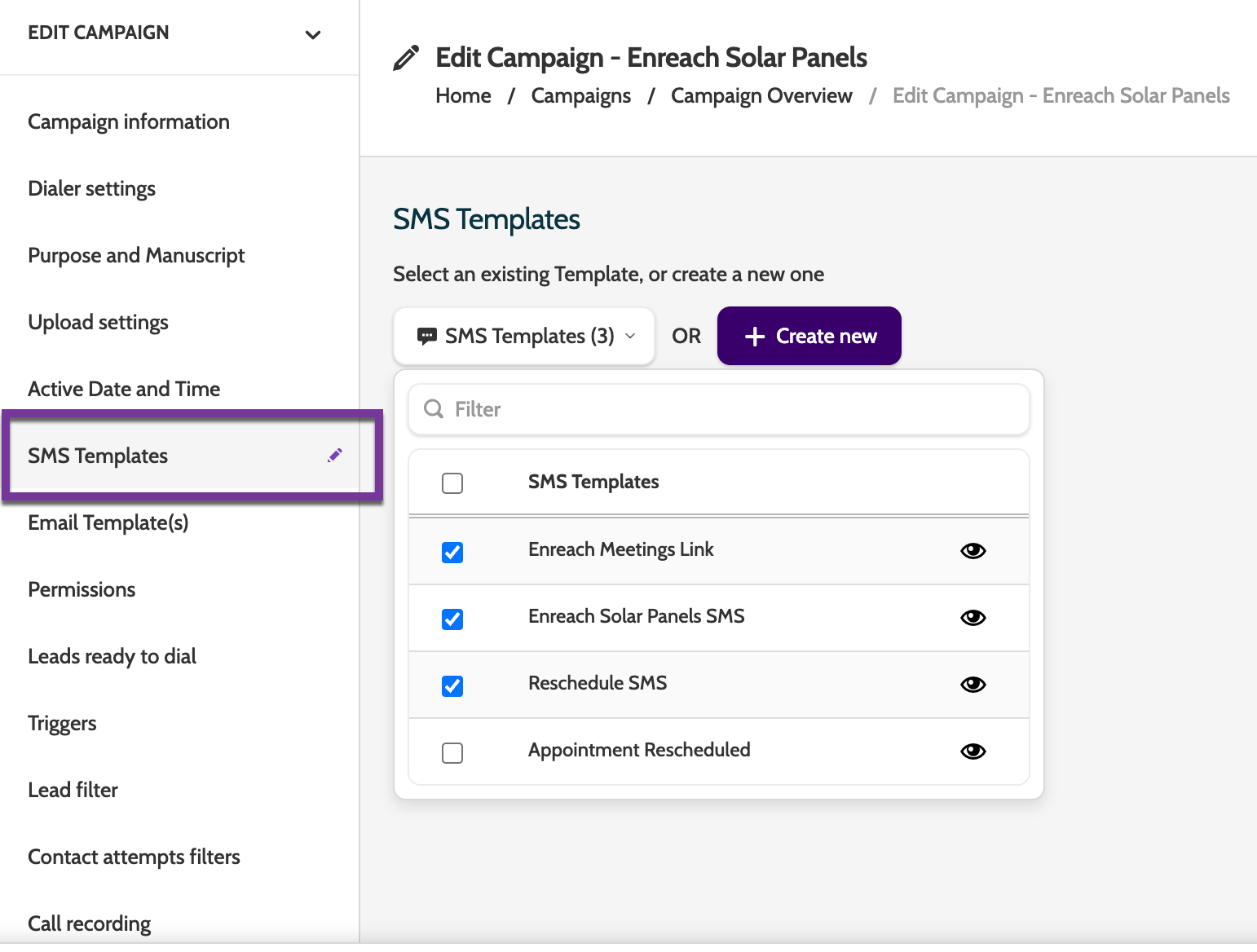Image resolution: width=1257 pixels, height=952 pixels.
Task: Click the magnifier icon in Filter box
Action: pos(434,409)
